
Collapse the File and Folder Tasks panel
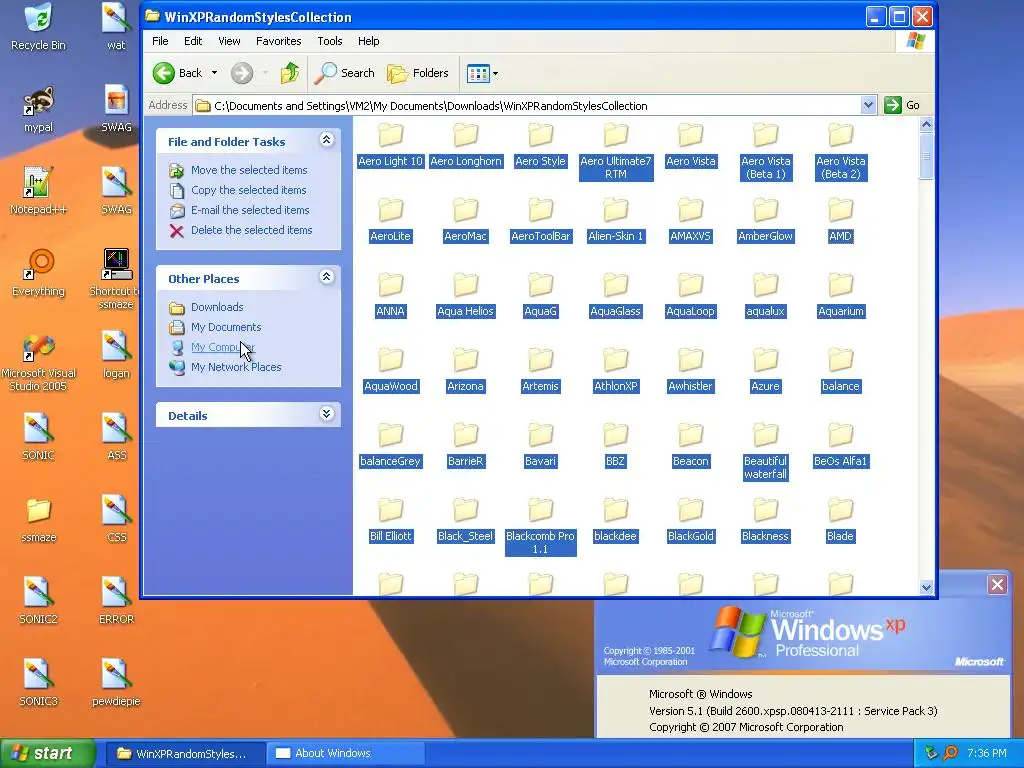(x=327, y=140)
